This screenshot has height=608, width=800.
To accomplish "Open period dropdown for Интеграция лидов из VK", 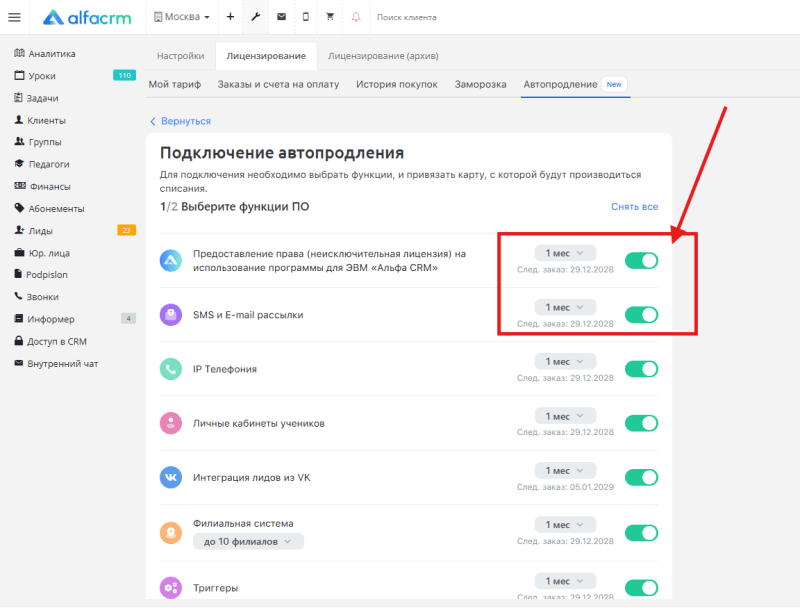I will (x=565, y=470).
